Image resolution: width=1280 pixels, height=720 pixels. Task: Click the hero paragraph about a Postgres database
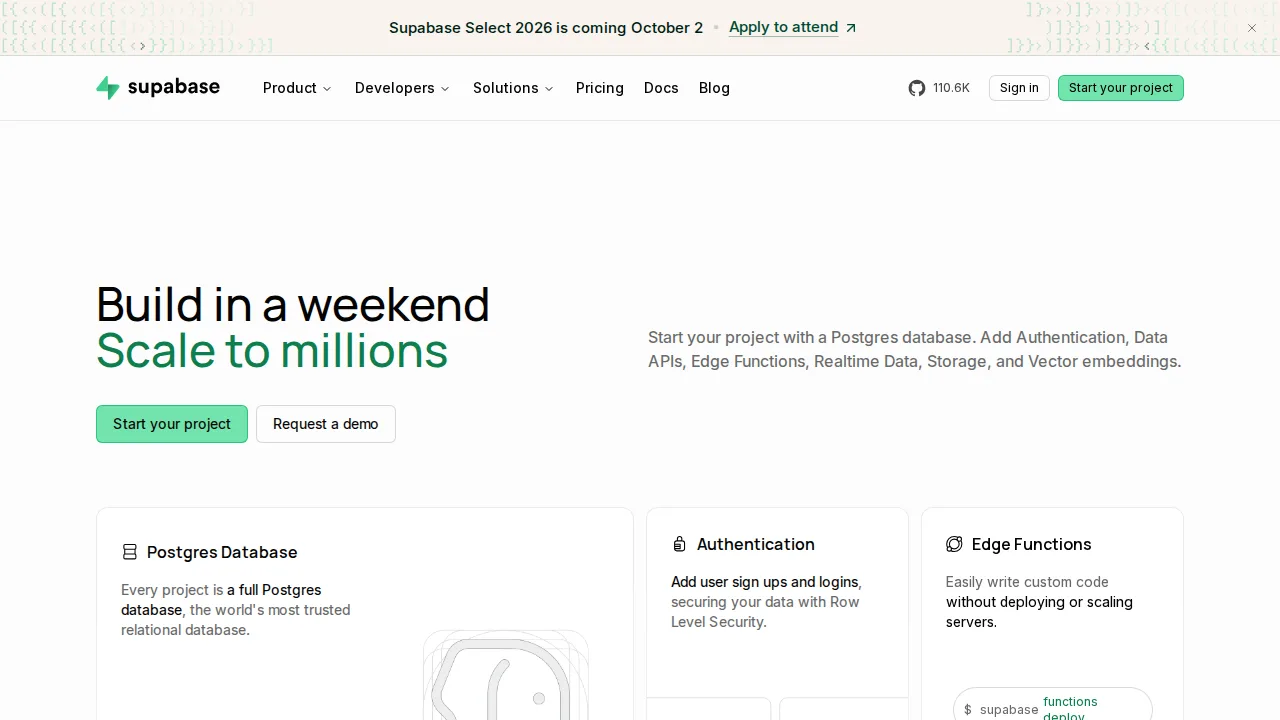[915, 350]
